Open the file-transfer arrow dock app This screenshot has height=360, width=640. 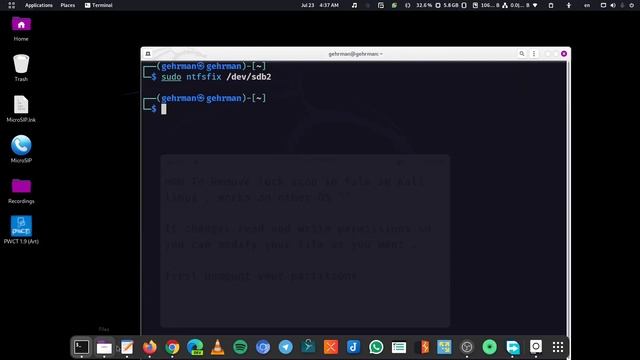coord(513,347)
